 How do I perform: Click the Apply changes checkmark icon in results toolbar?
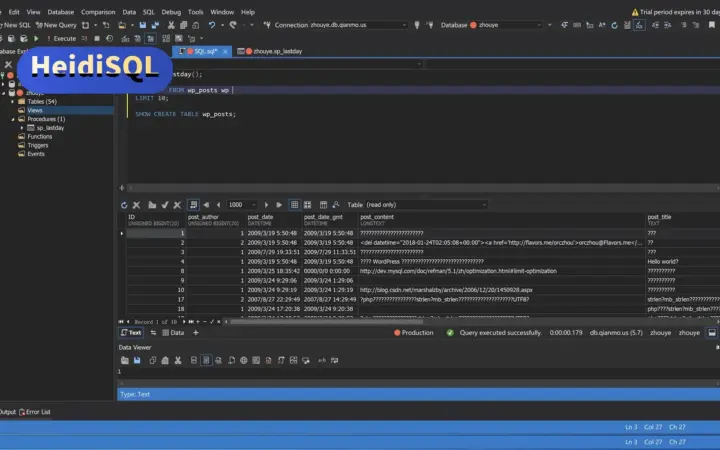tap(165, 205)
